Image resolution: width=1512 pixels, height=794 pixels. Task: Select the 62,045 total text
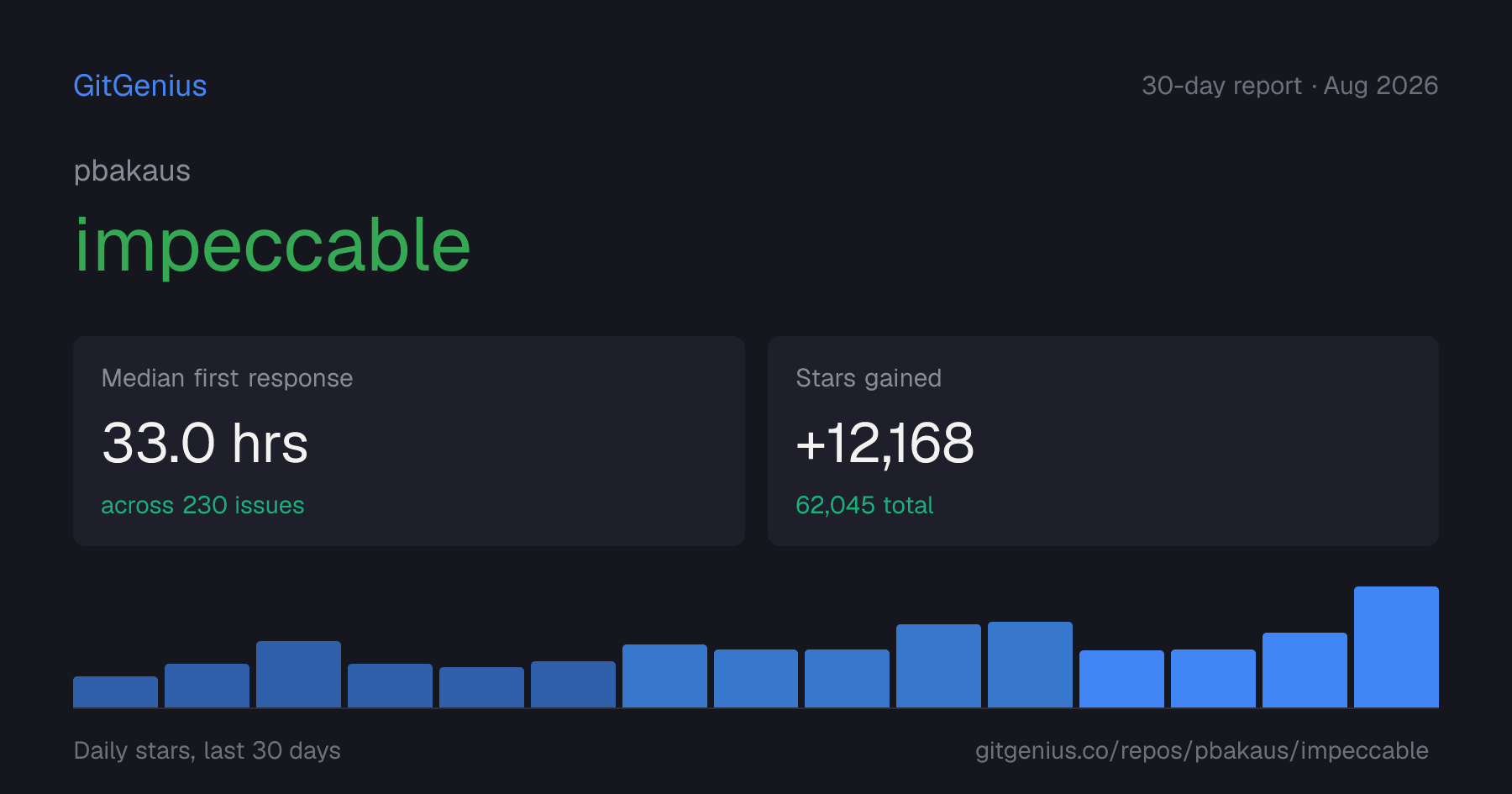(x=864, y=505)
